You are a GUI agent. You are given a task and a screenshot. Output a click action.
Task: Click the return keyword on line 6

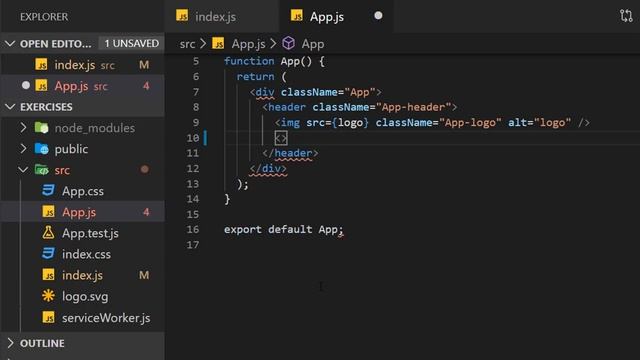pos(256,76)
